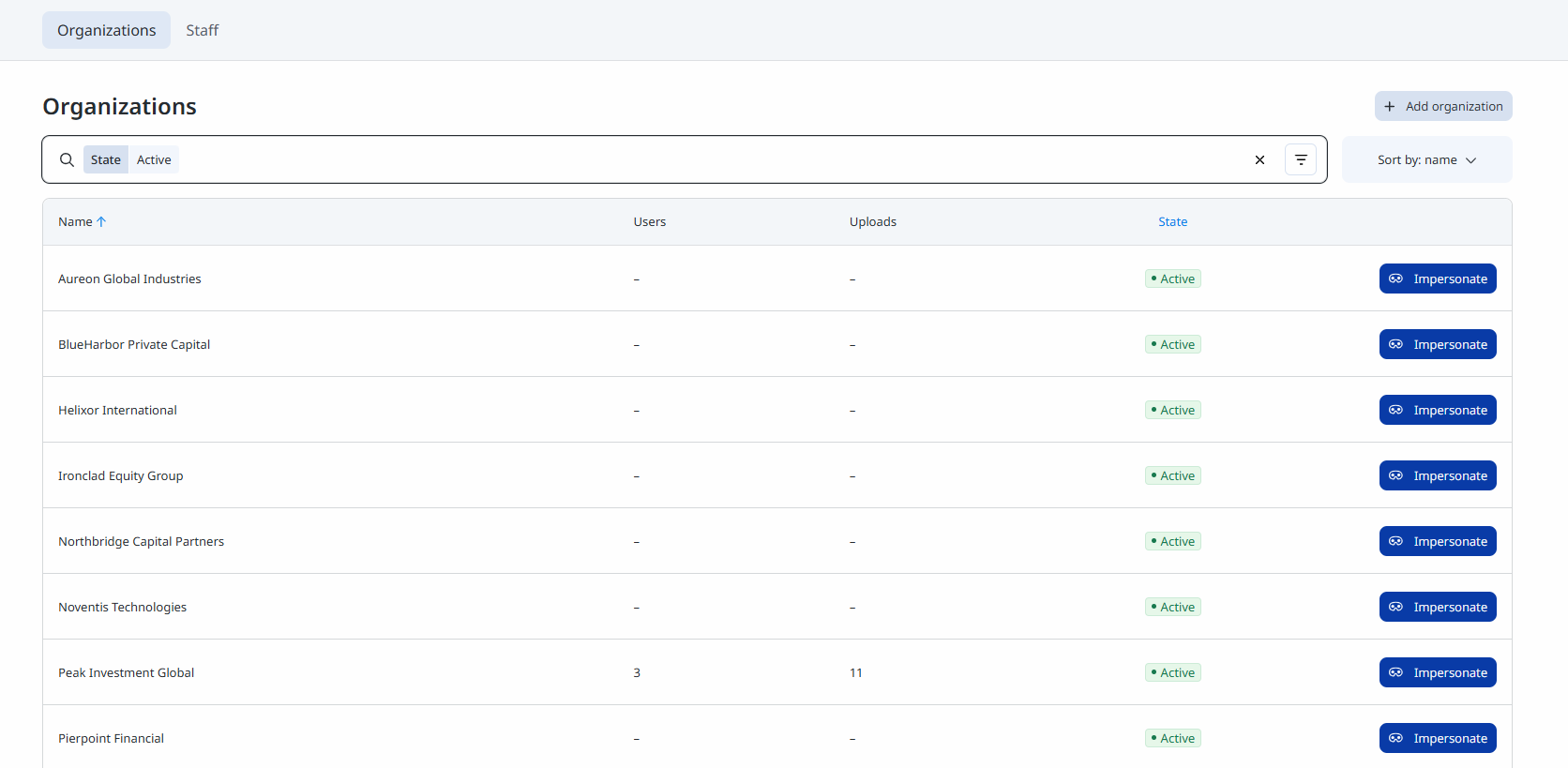
Task: Select the Organizations tab
Action: (x=106, y=30)
